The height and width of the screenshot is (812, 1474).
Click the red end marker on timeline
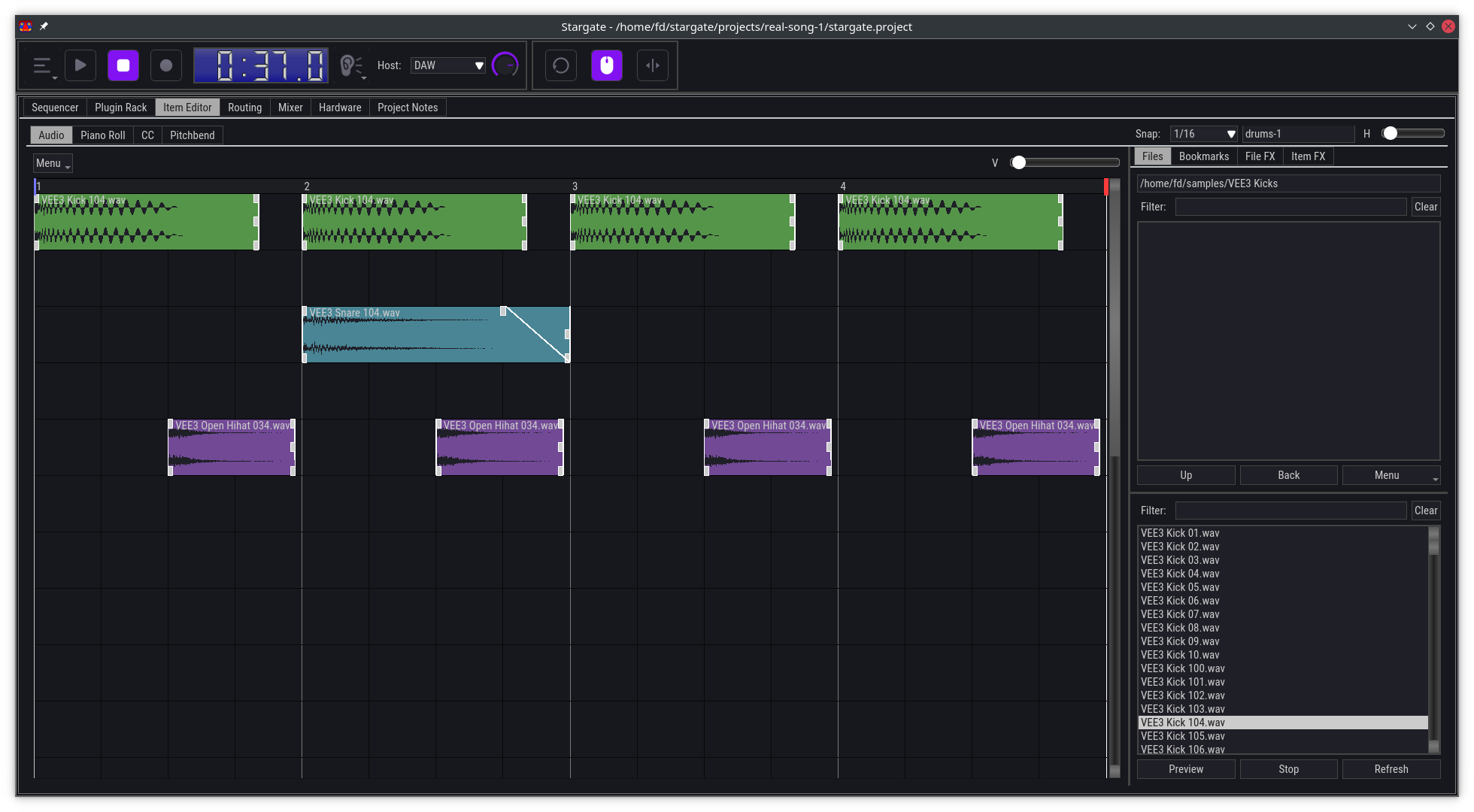point(1105,186)
